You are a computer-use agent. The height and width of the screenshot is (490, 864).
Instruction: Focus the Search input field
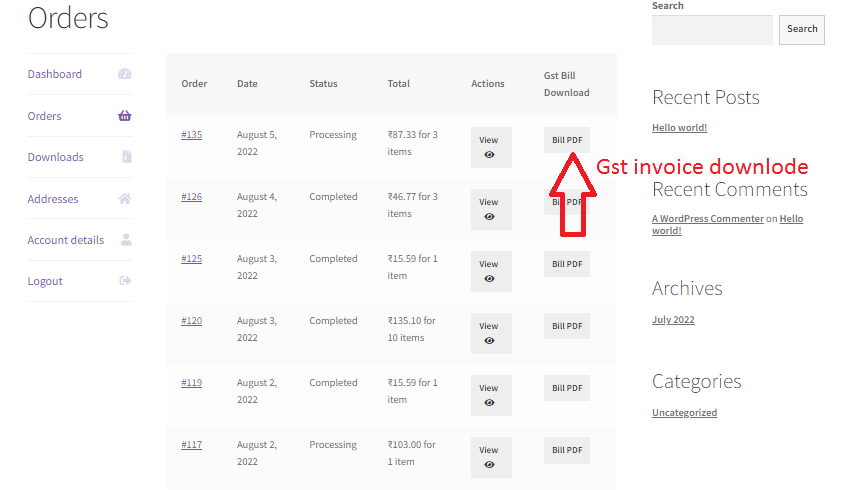[x=712, y=30]
